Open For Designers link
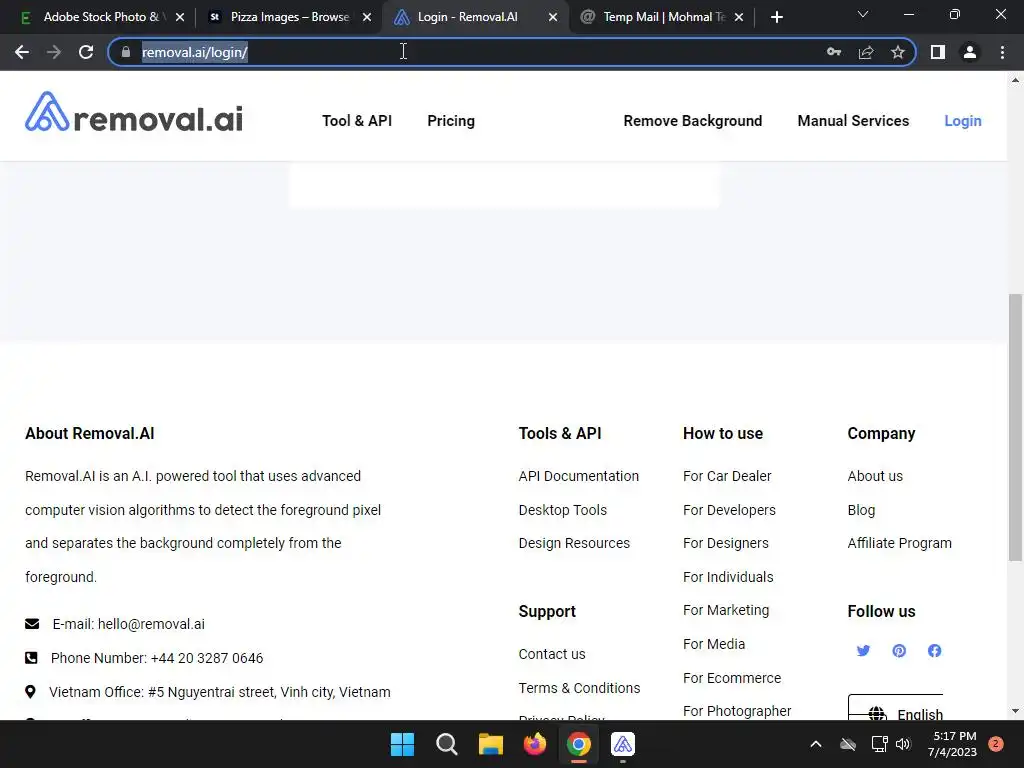1024x768 pixels. tap(726, 543)
